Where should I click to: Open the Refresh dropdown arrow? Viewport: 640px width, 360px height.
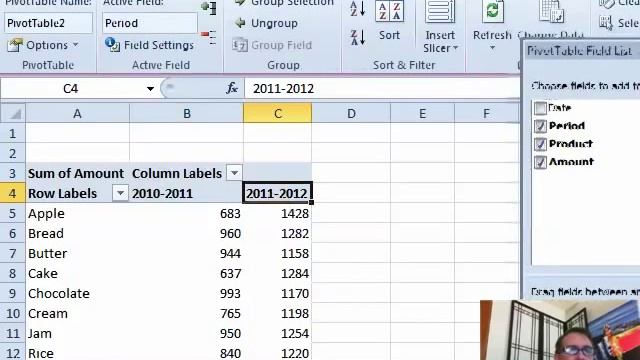point(492,48)
